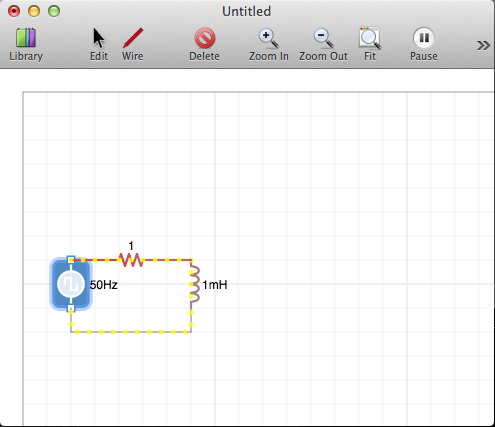Image resolution: width=495 pixels, height=427 pixels.
Task: Click the bottom wire of the circuit
Action: click(131, 332)
